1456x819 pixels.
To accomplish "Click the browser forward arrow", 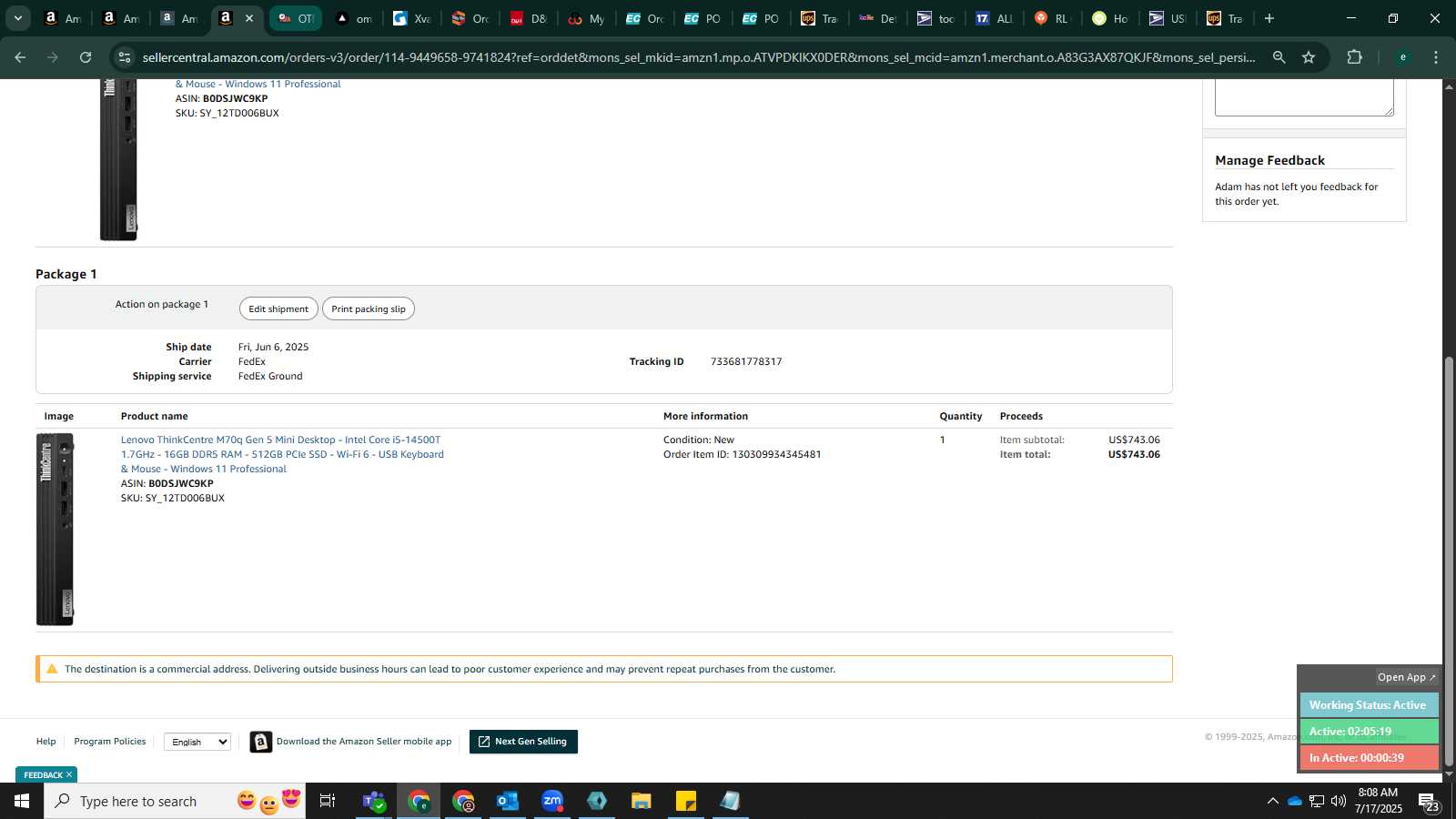I will click(53, 57).
